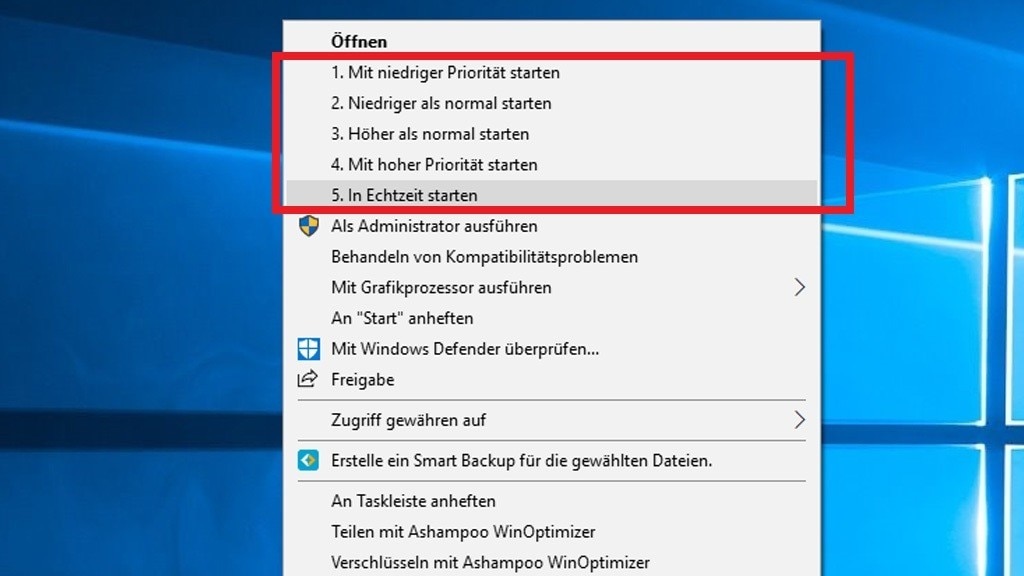Choose Öffnen from the context menu
Image resolution: width=1024 pixels, height=576 pixels.
point(358,42)
